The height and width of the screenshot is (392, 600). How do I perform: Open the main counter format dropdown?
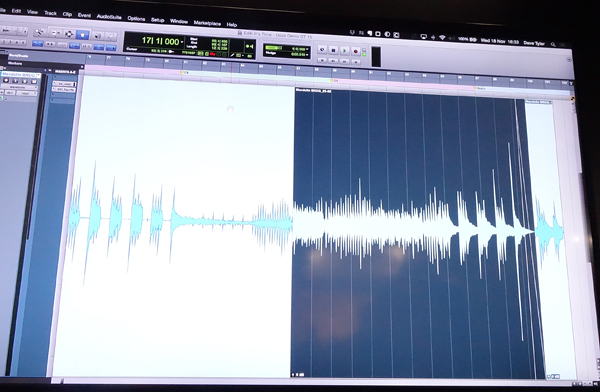(x=182, y=42)
